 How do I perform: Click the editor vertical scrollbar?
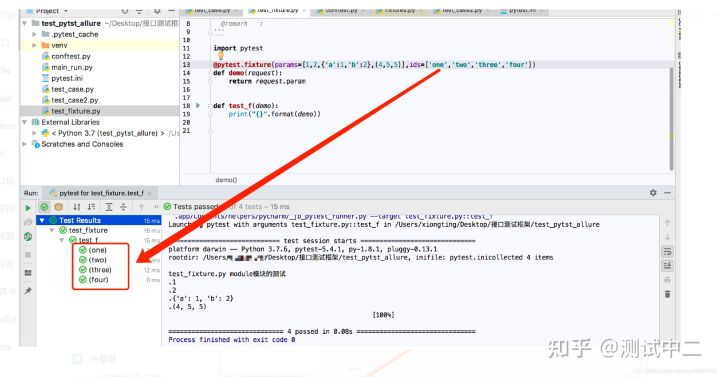pyautogui.click(x=671, y=118)
